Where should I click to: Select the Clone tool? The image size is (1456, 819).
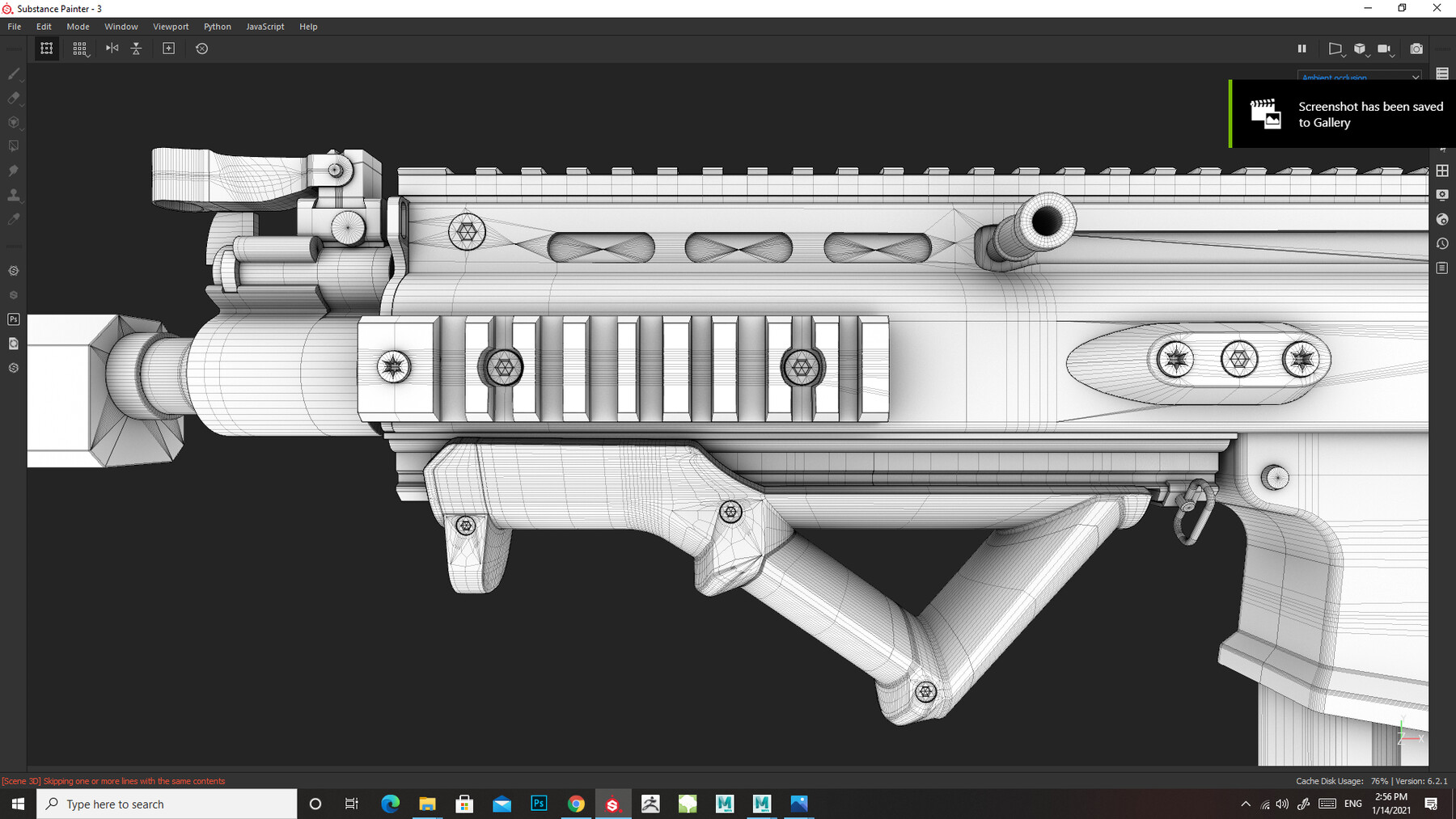pyautogui.click(x=13, y=195)
